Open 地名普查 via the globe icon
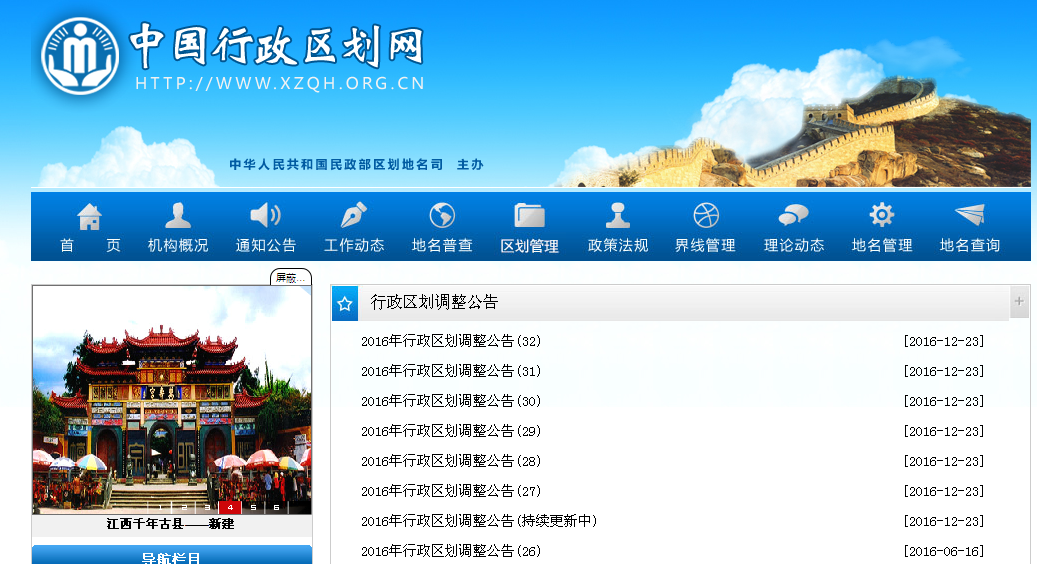 point(441,216)
